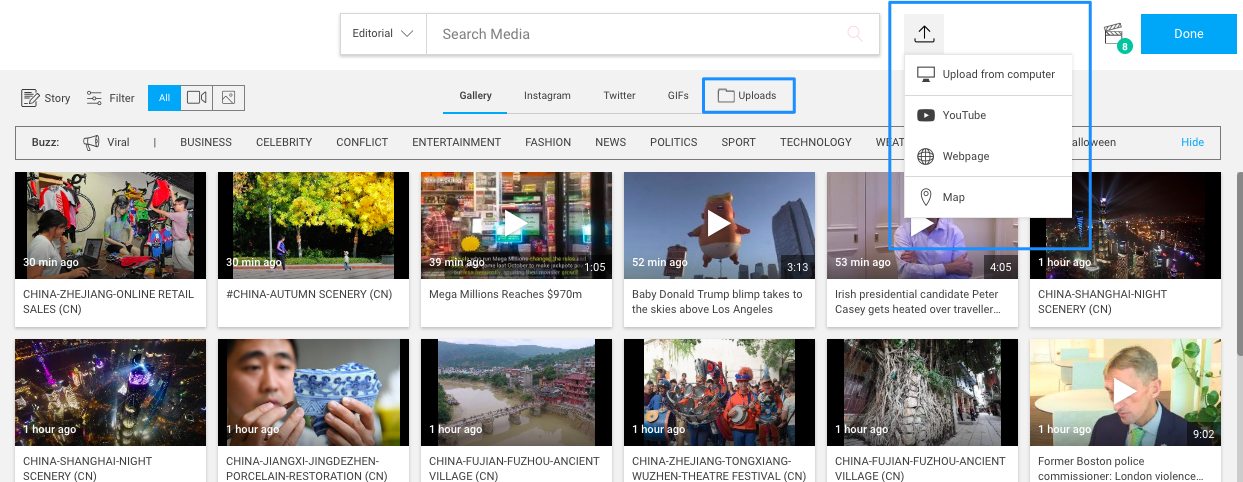
Task: Open #CHINA-AUTUMN SCENERY thumbnail
Action: click(x=314, y=225)
